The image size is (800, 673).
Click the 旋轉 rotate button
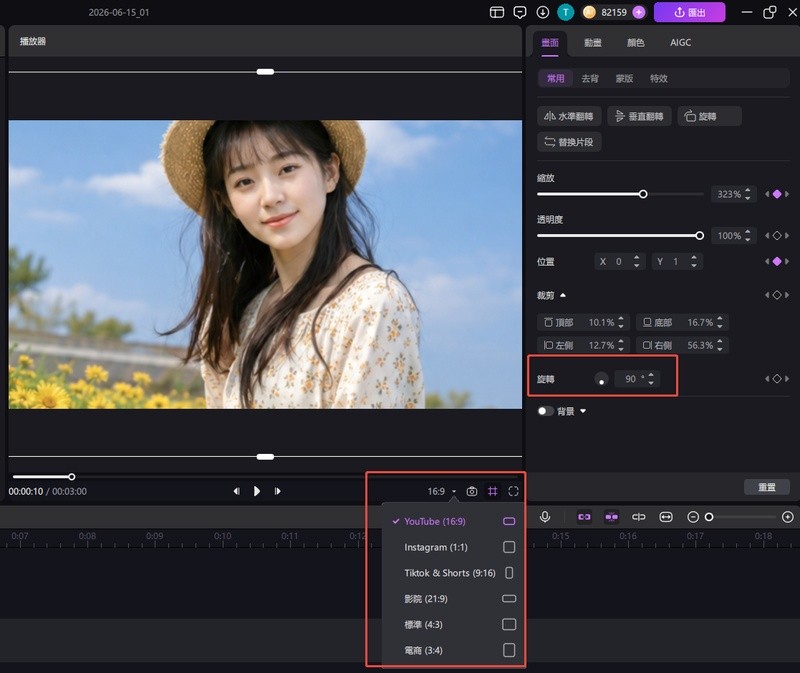[709, 116]
